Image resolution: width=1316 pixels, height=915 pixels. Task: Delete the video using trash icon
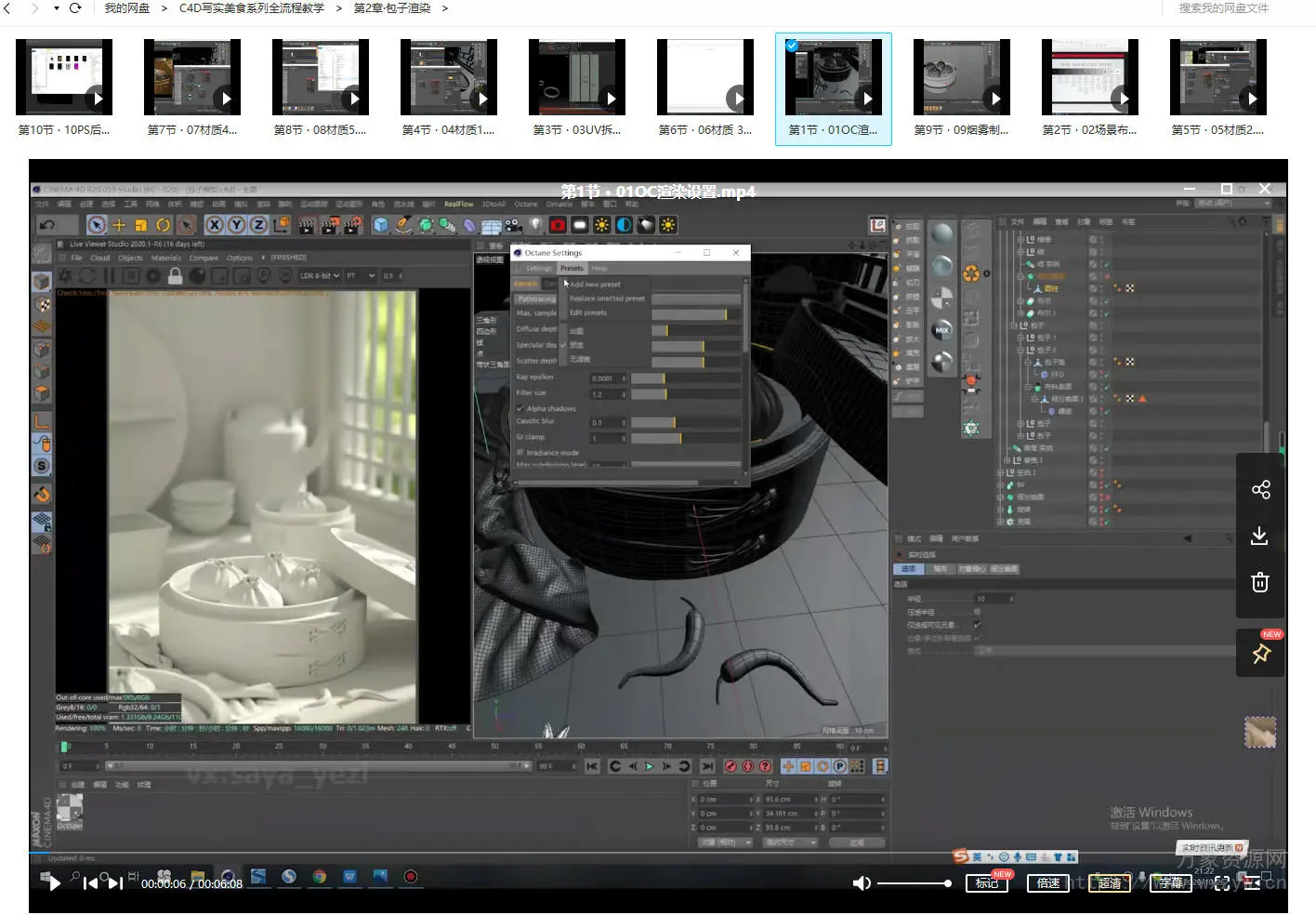point(1260,583)
